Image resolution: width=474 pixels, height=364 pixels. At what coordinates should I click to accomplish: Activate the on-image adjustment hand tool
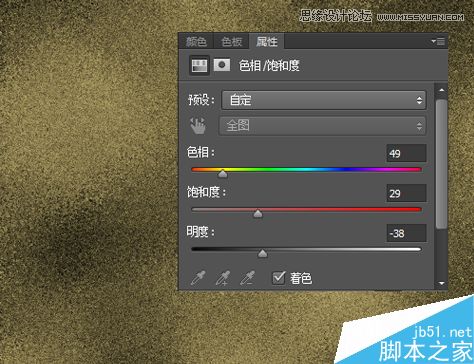tap(198, 126)
